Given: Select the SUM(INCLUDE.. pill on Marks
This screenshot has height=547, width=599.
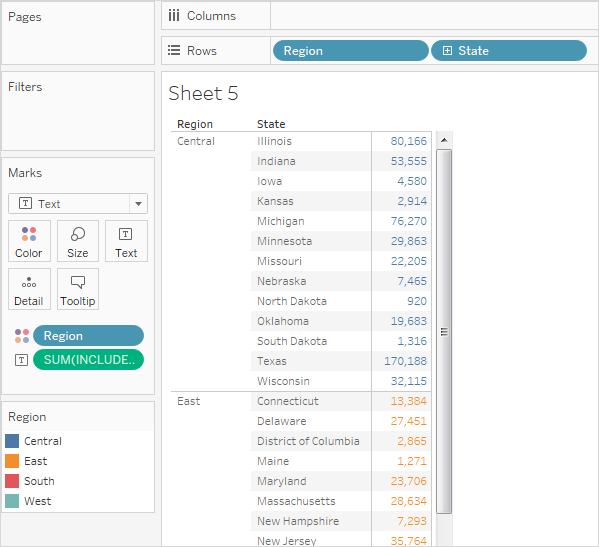Looking at the screenshot, I should pos(89,360).
